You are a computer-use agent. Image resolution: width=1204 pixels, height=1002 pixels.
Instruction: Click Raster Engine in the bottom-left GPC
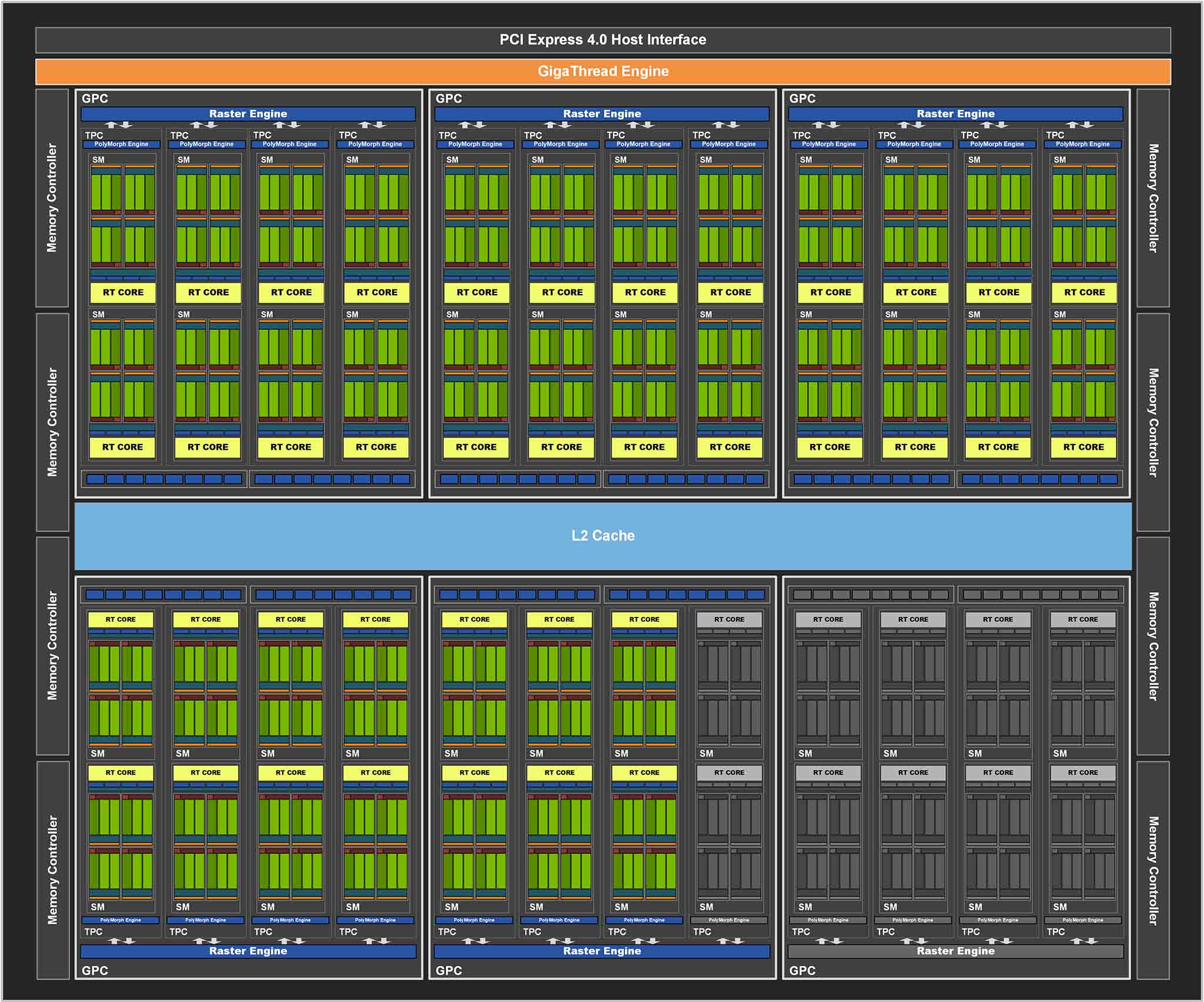(248, 951)
